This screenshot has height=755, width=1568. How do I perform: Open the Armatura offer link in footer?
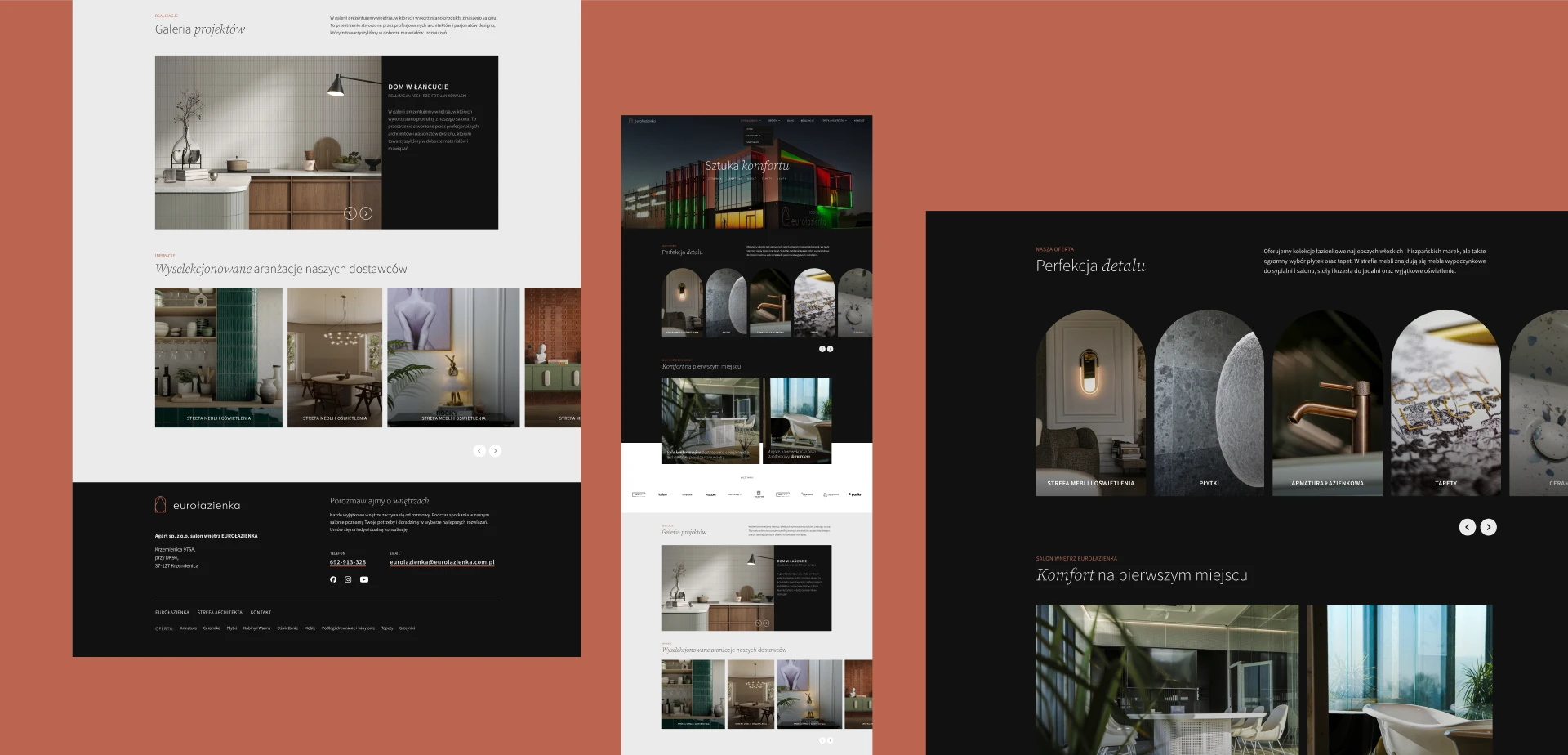[189, 628]
